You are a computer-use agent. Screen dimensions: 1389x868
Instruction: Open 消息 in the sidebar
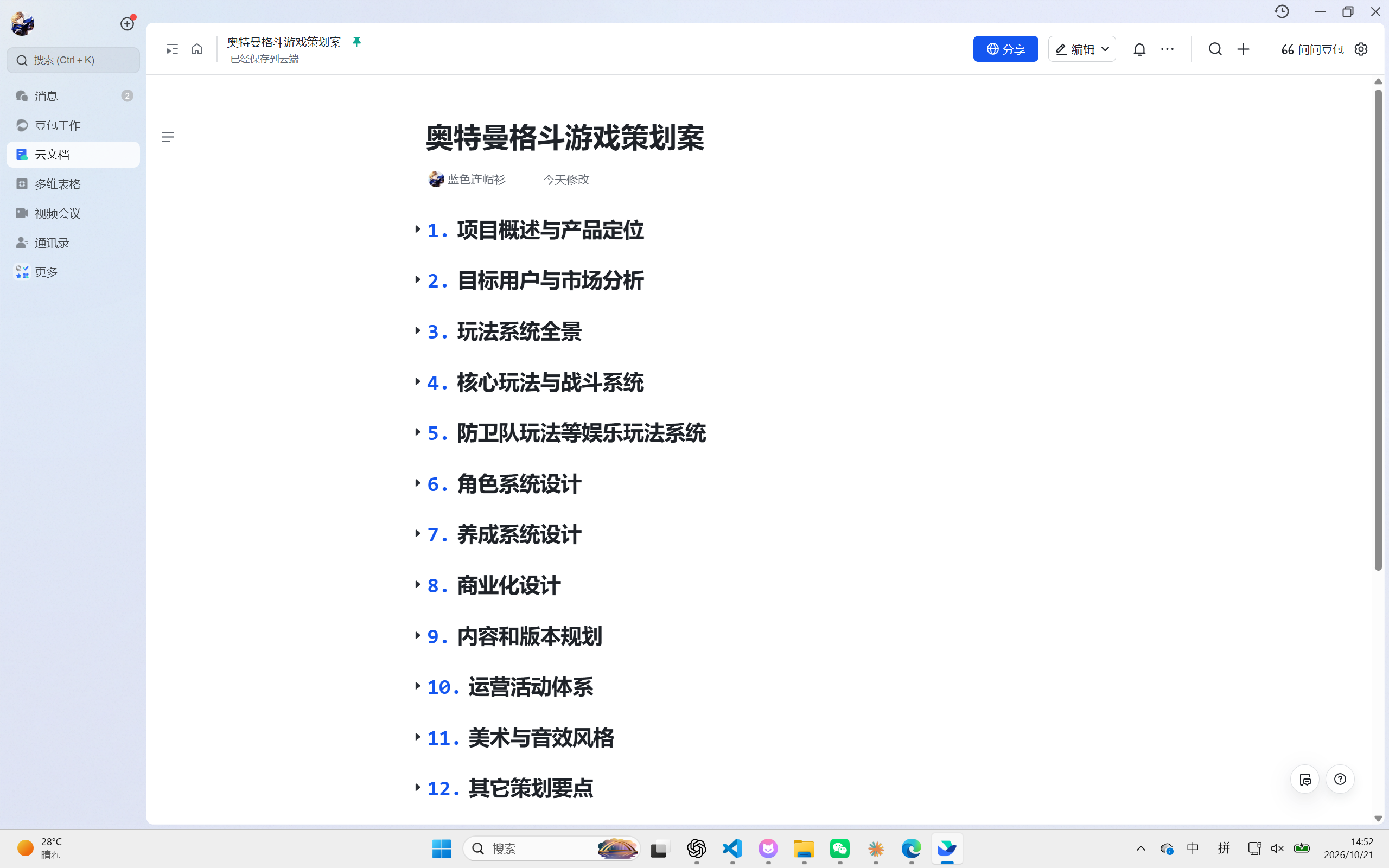pos(73,96)
